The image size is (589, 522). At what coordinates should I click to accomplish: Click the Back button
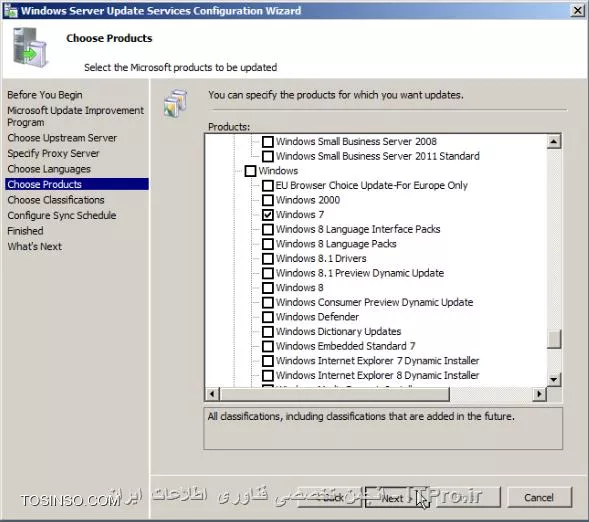(x=329, y=497)
